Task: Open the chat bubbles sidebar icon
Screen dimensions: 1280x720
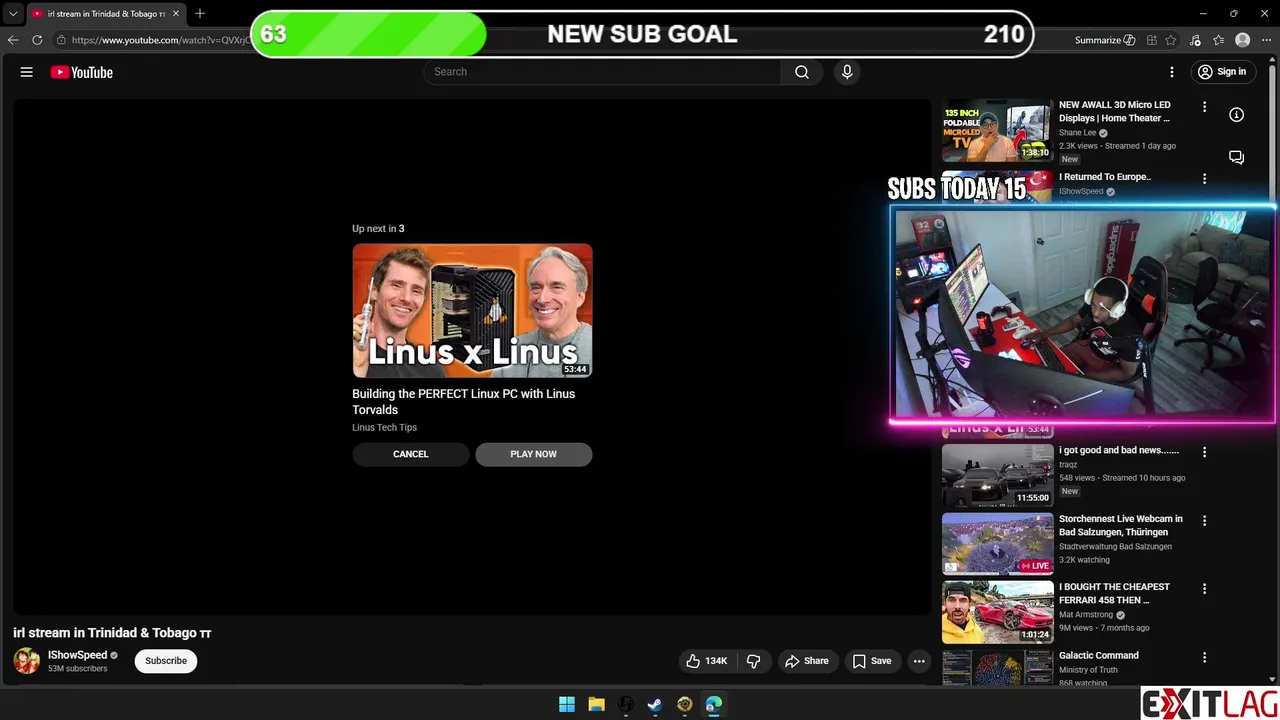Action: coord(1237,157)
